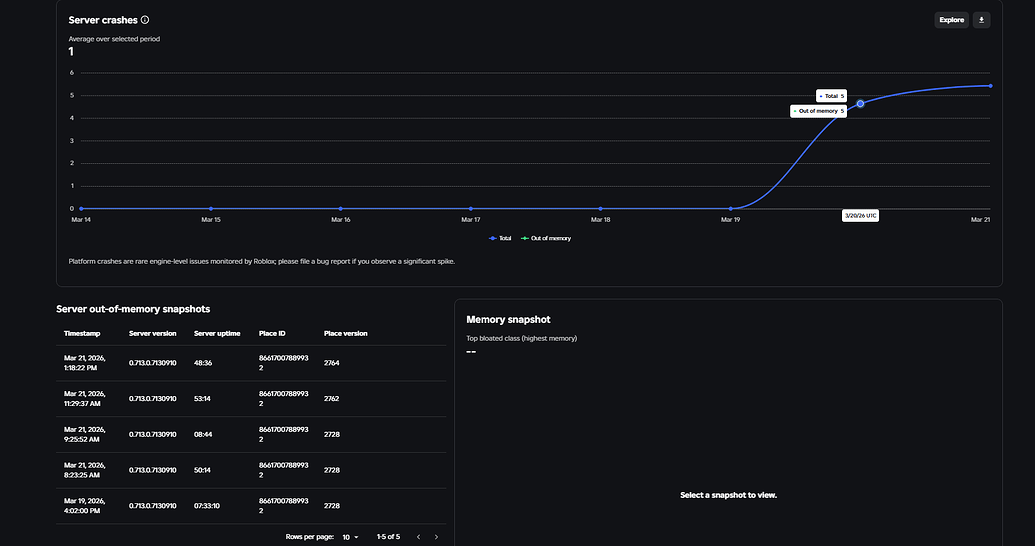Go to the previous table page
Screen dimensions: 1035x546
pos(418,537)
